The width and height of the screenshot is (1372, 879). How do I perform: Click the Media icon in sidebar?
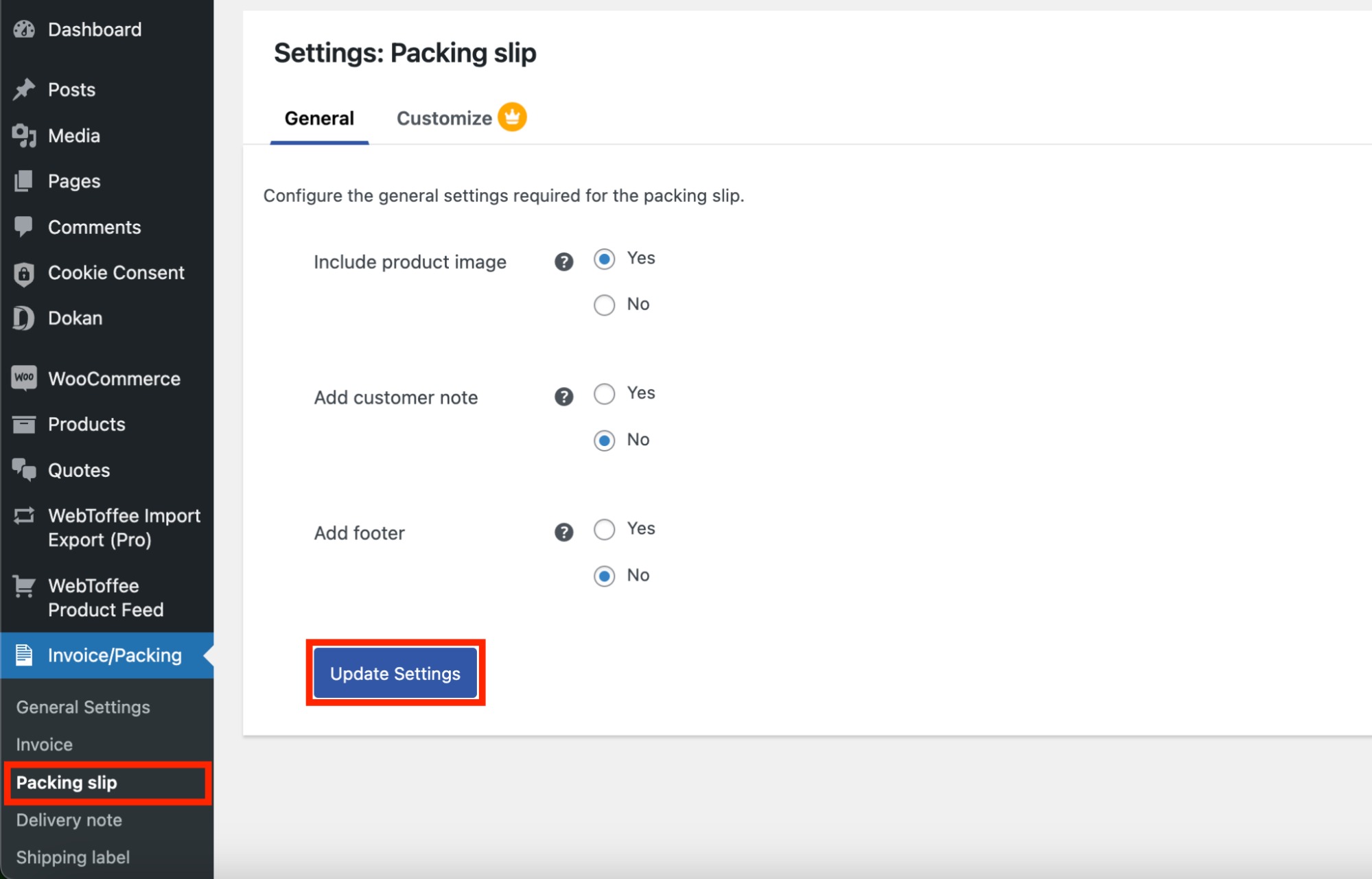point(24,134)
